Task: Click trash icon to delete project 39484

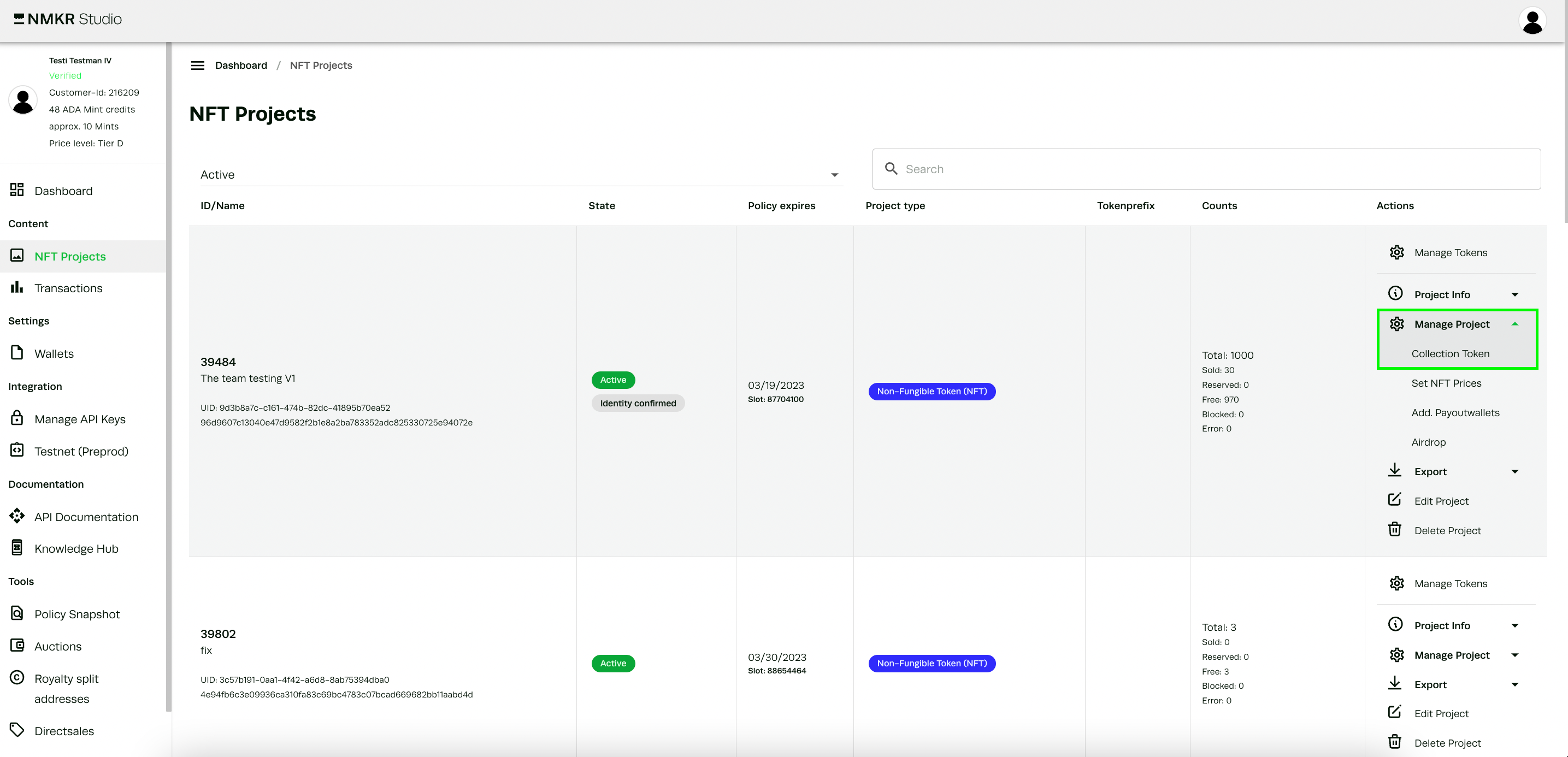Action: 1394,530
